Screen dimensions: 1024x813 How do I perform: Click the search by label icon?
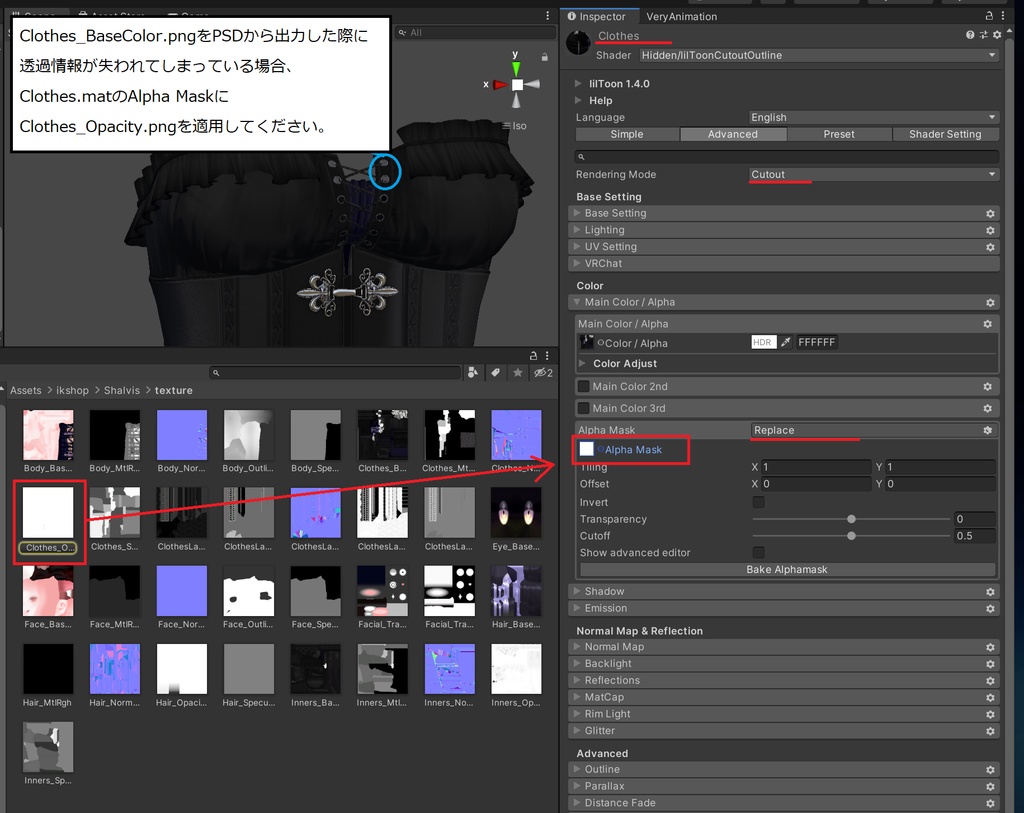tap(495, 372)
